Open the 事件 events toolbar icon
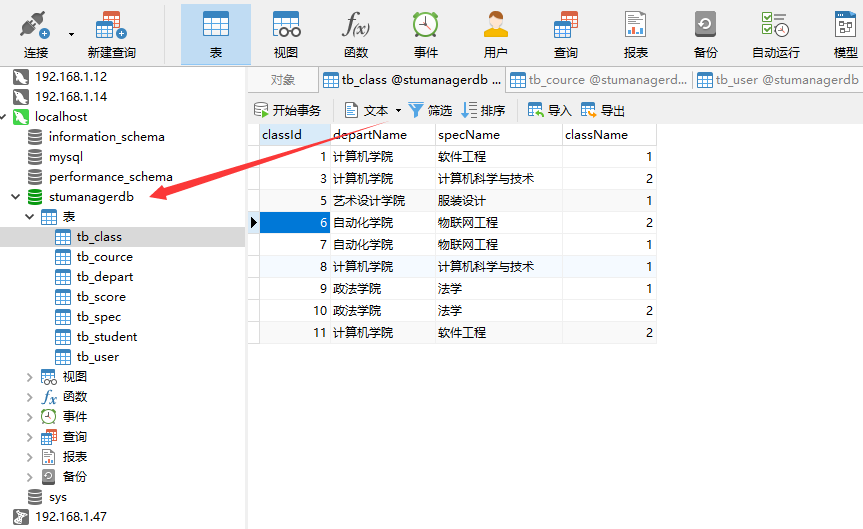Screen dimensions: 863x529 [x=425, y=35]
